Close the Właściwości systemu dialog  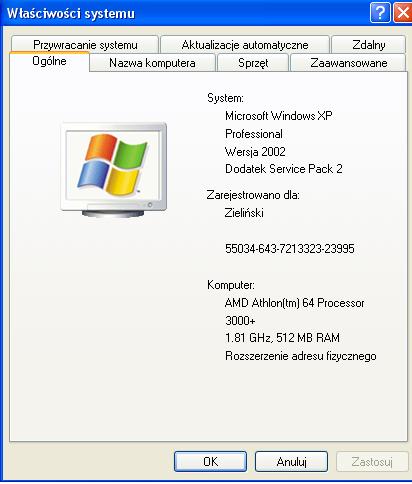pyautogui.click(x=403, y=13)
